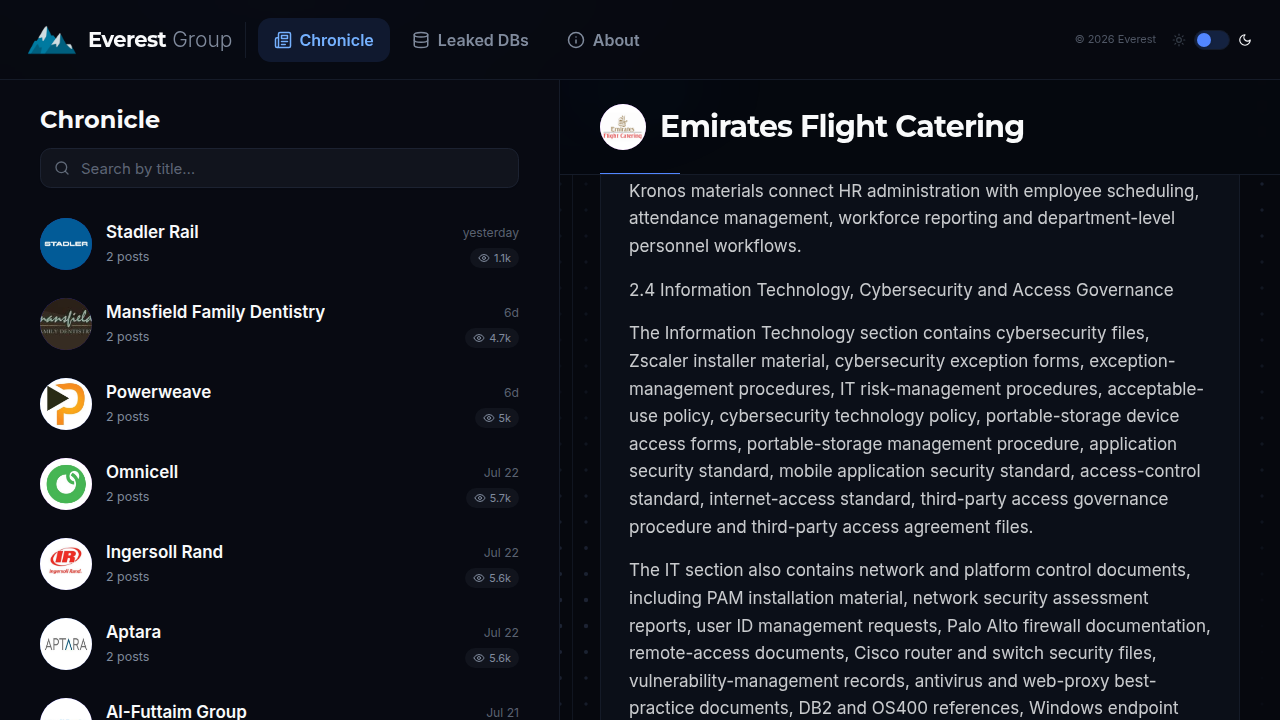The image size is (1280, 720).
Task: Click the Ingersoll Rand 5.6k views badge
Action: point(492,578)
